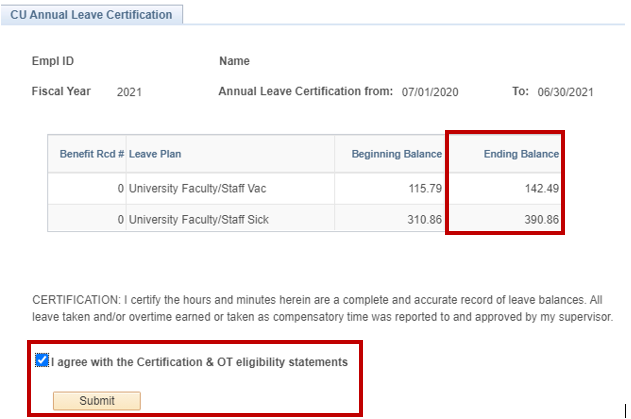Click the 115.79 vacation beginning balance
Image resolution: width=631 pixels, height=419 pixels.
(x=425, y=188)
